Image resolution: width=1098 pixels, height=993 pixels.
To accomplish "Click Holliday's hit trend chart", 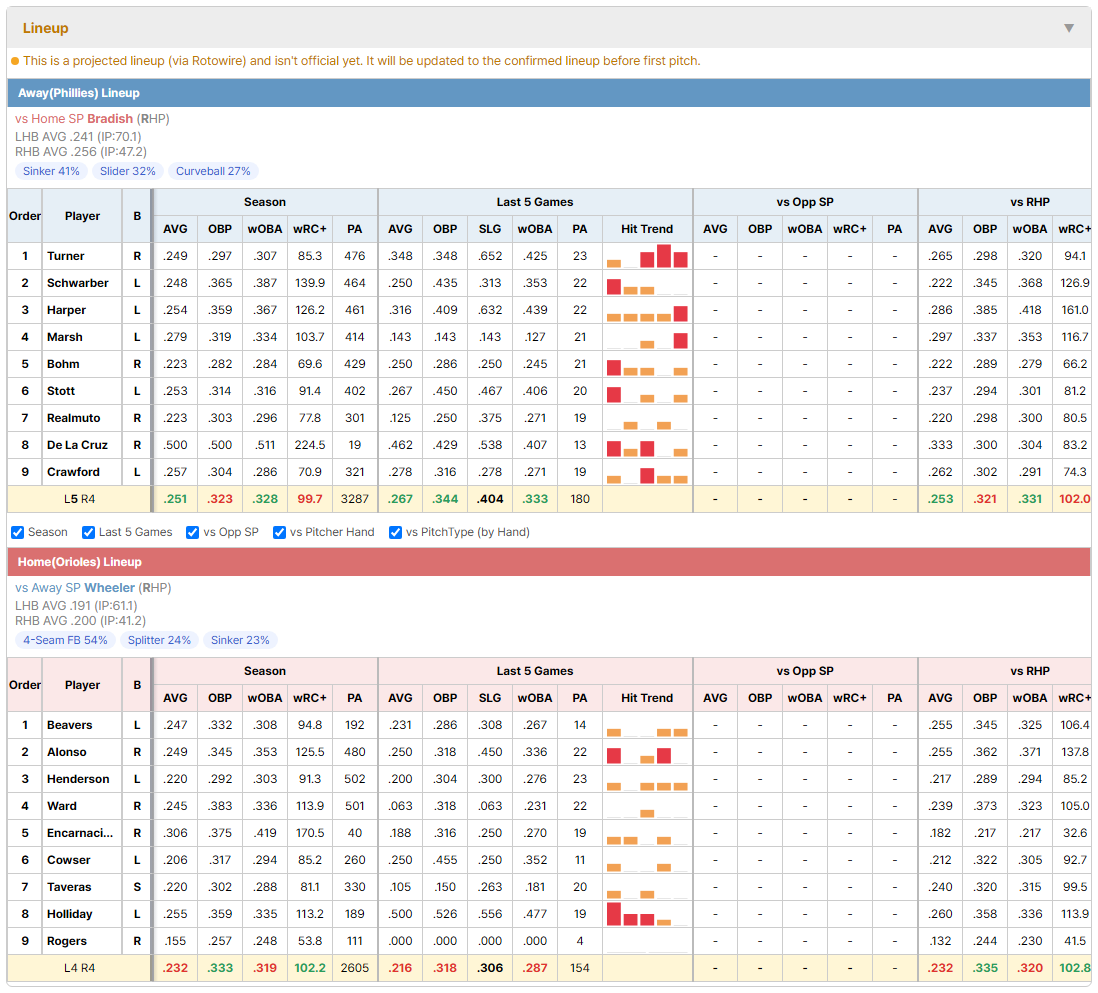I will click(x=647, y=915).
